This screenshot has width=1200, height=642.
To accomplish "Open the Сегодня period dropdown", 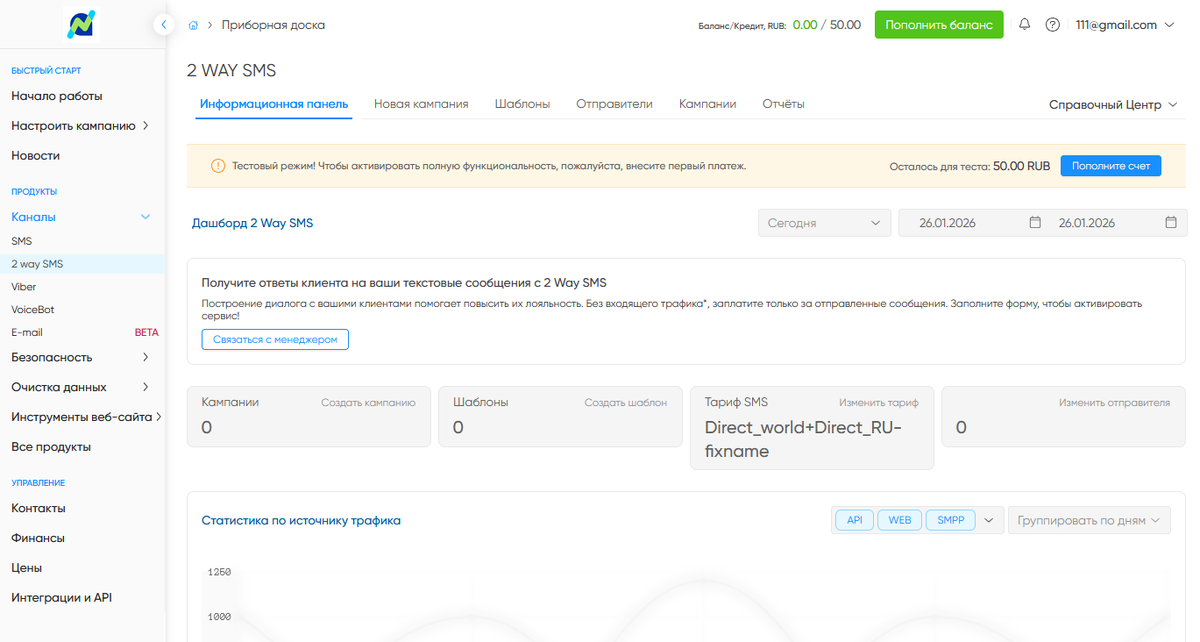I will 825,223.
